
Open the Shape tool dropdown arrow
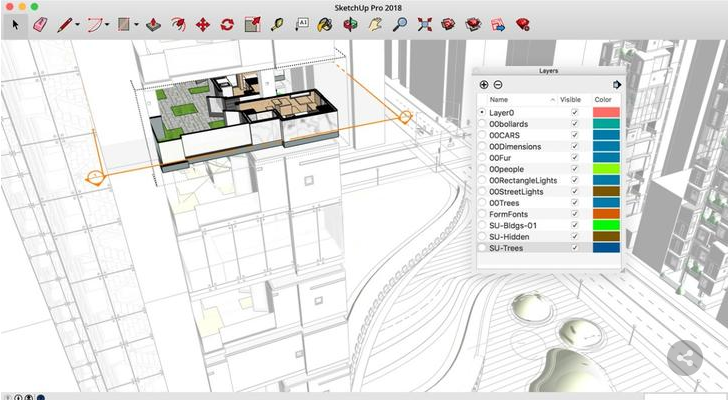click(x=136, y=25)
